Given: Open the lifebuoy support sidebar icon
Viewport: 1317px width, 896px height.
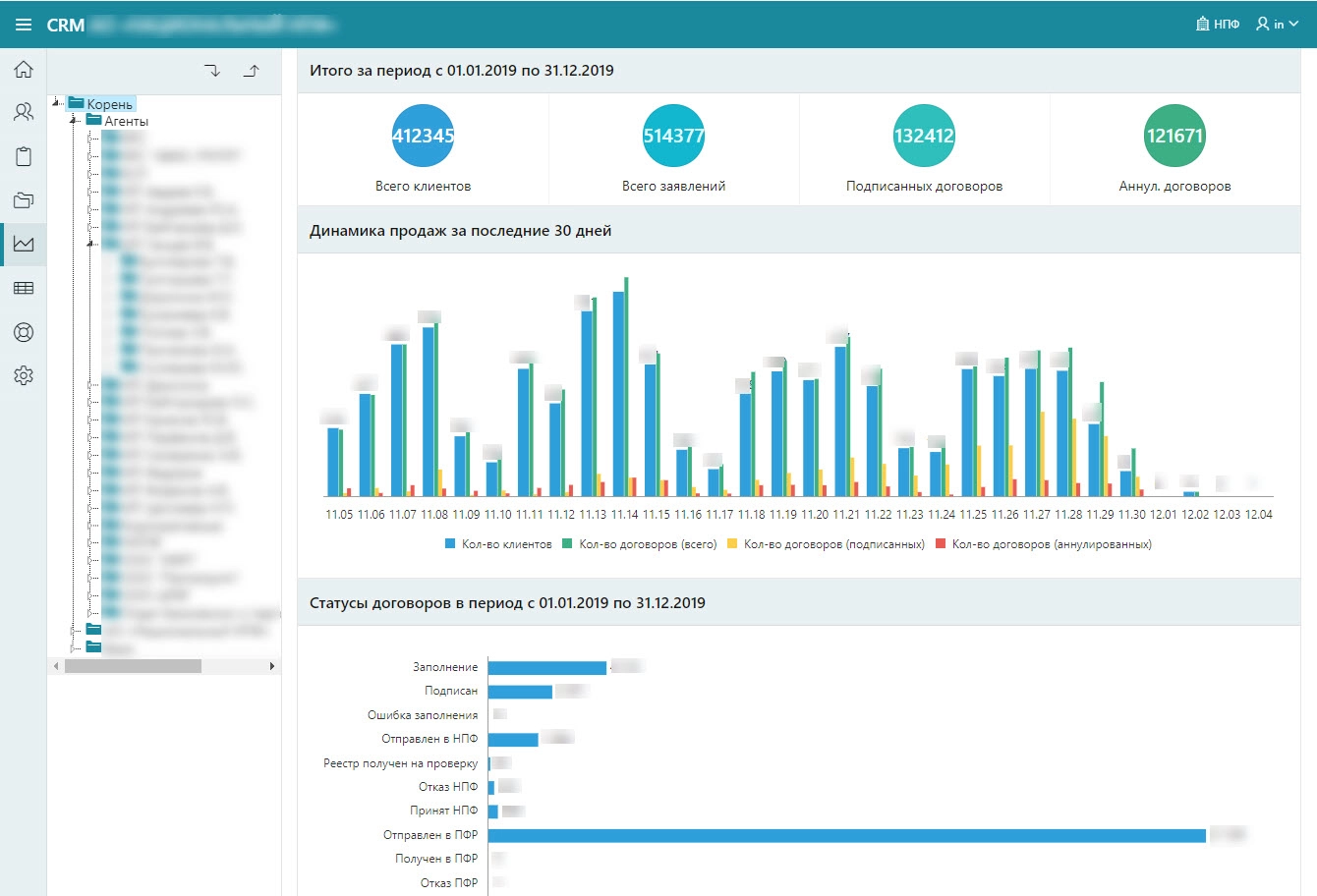Looking at the screenshot, I should (x=24, y=332).
